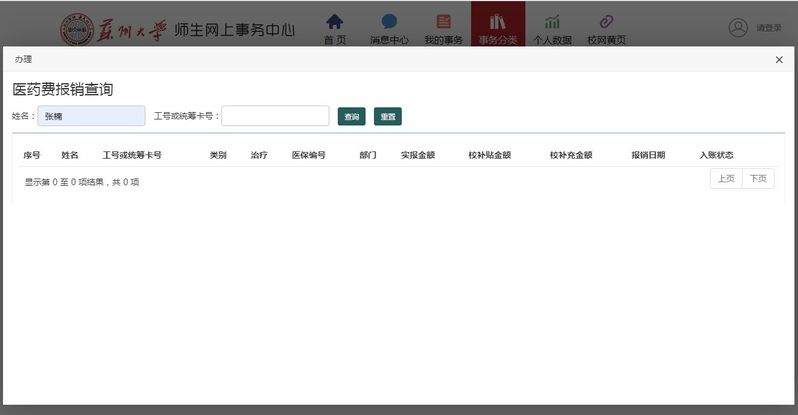Viewport: 798px width, 415px height.
Task: Focus the 姓名 name input field
Action: click(91, 116)
